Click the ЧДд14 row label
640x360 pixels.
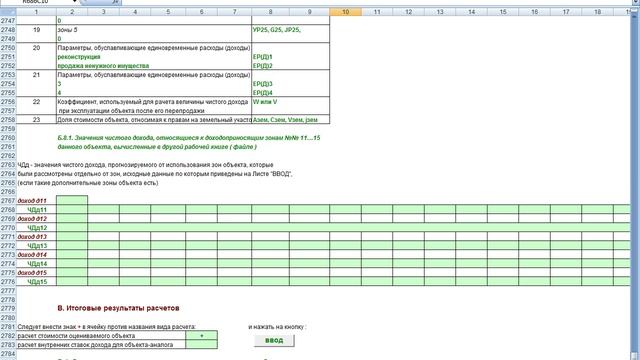(37, 263)
